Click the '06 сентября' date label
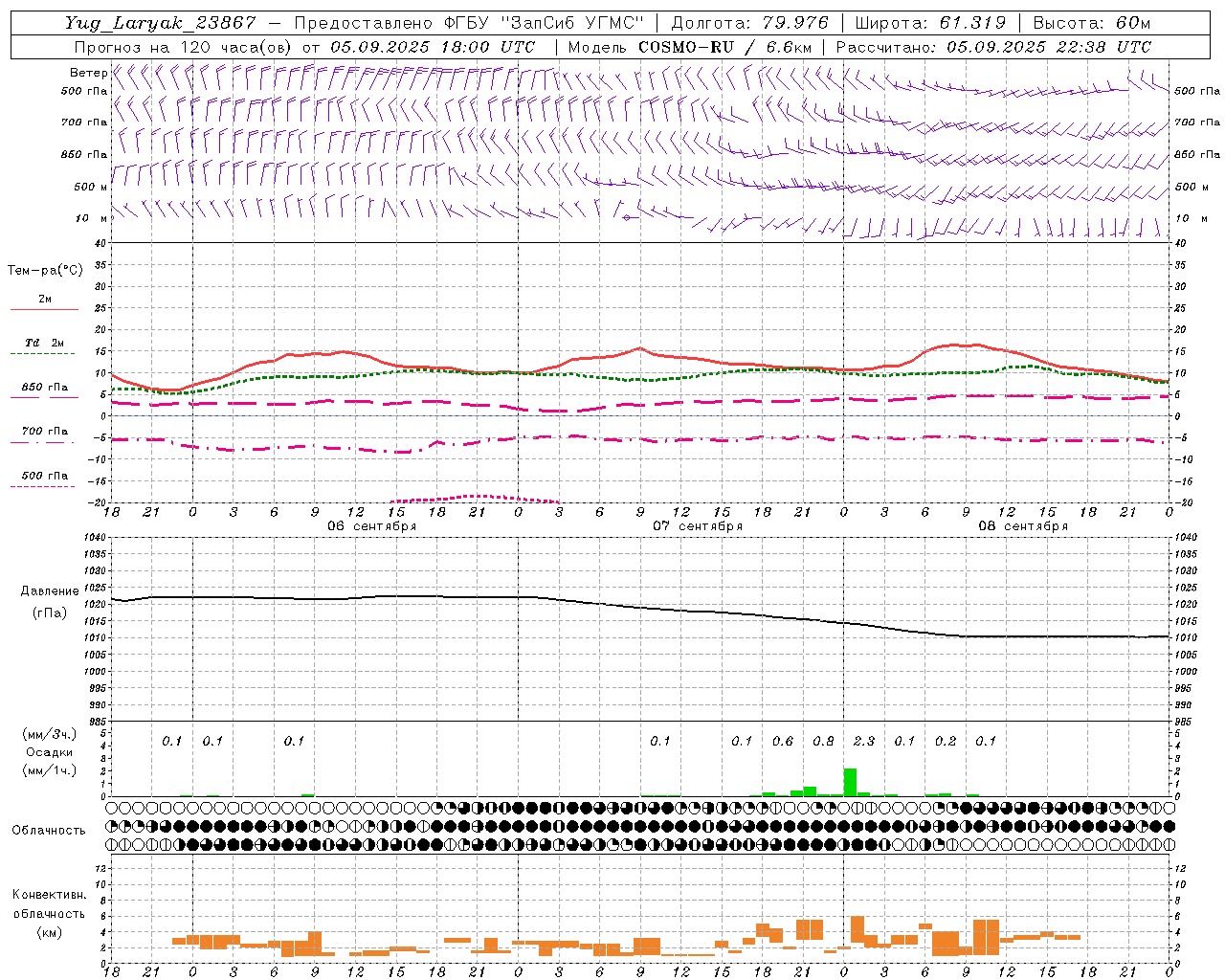The height and width of the screenshot is (980, 1225). click(x=372, y=526)
